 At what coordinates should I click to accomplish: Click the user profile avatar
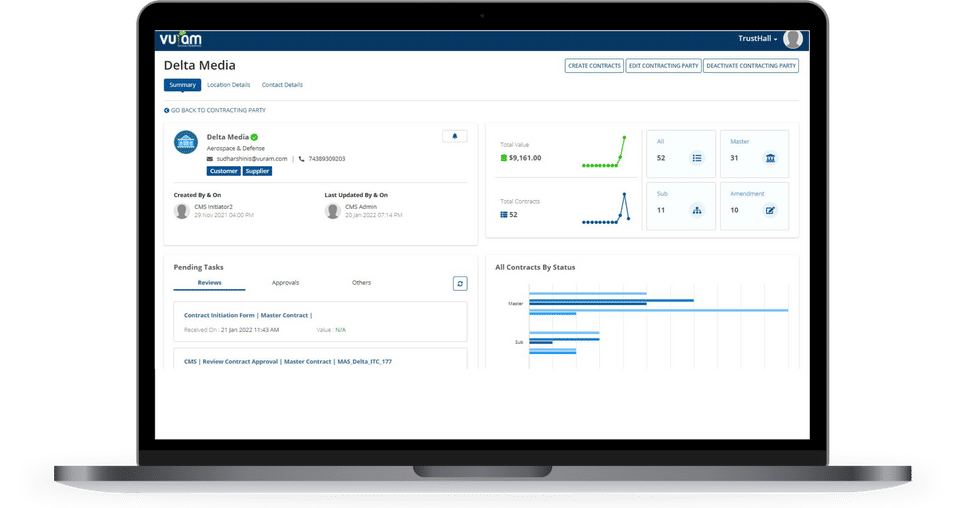(793, 39)
